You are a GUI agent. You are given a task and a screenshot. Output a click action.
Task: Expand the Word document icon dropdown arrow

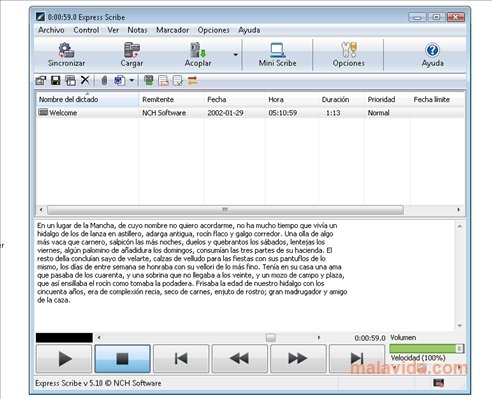[x=132, y=80]
